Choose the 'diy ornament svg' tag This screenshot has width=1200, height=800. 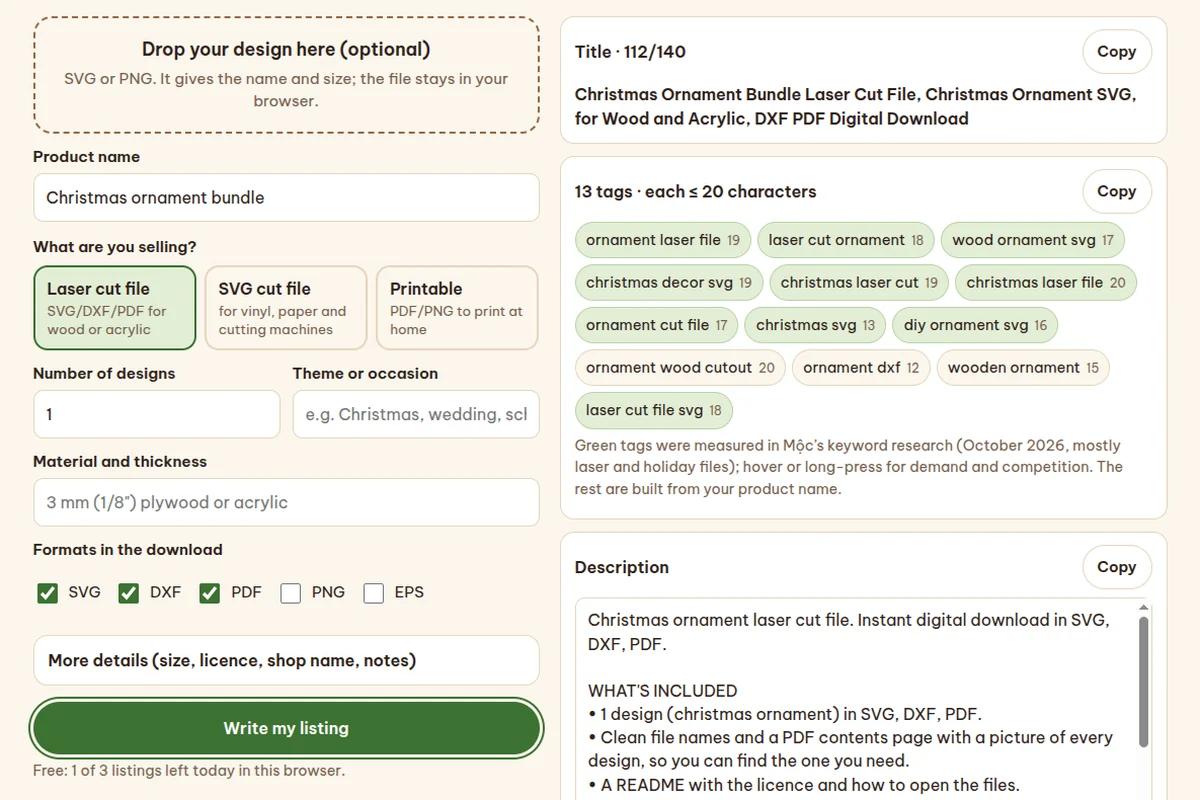point(976,325)
